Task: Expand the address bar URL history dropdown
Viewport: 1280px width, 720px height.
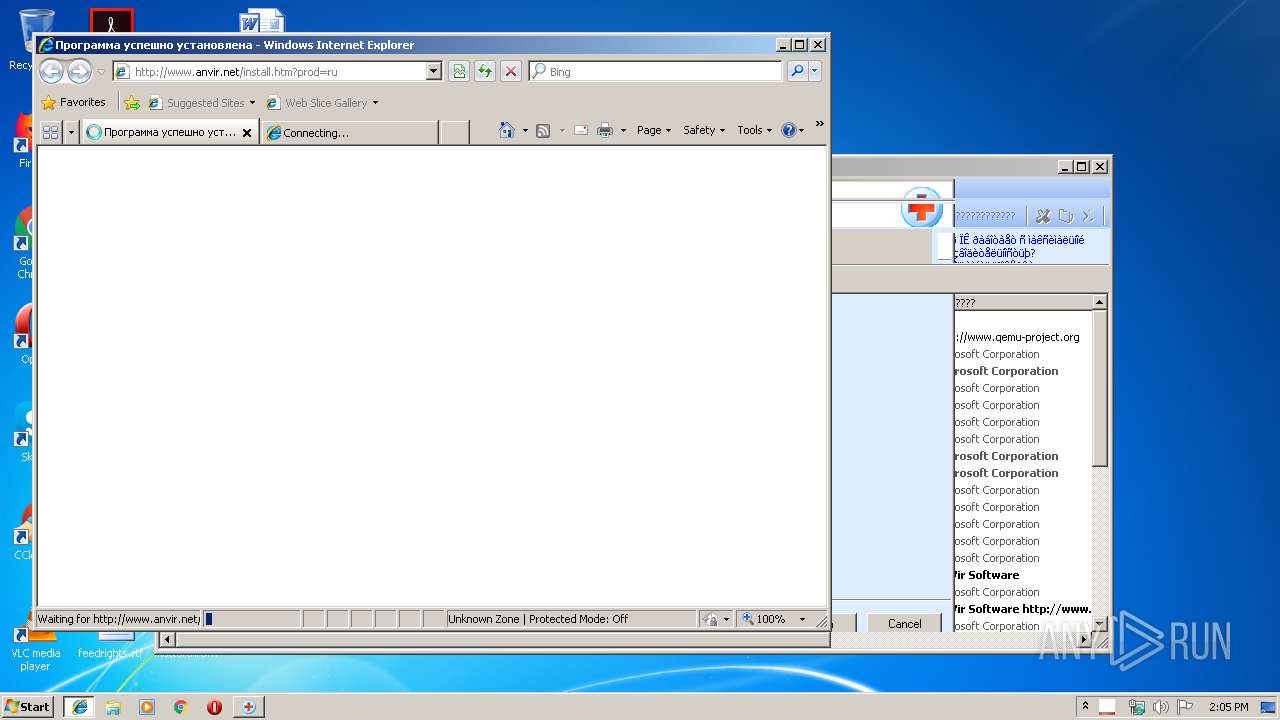Action: [x=433, y=72]
